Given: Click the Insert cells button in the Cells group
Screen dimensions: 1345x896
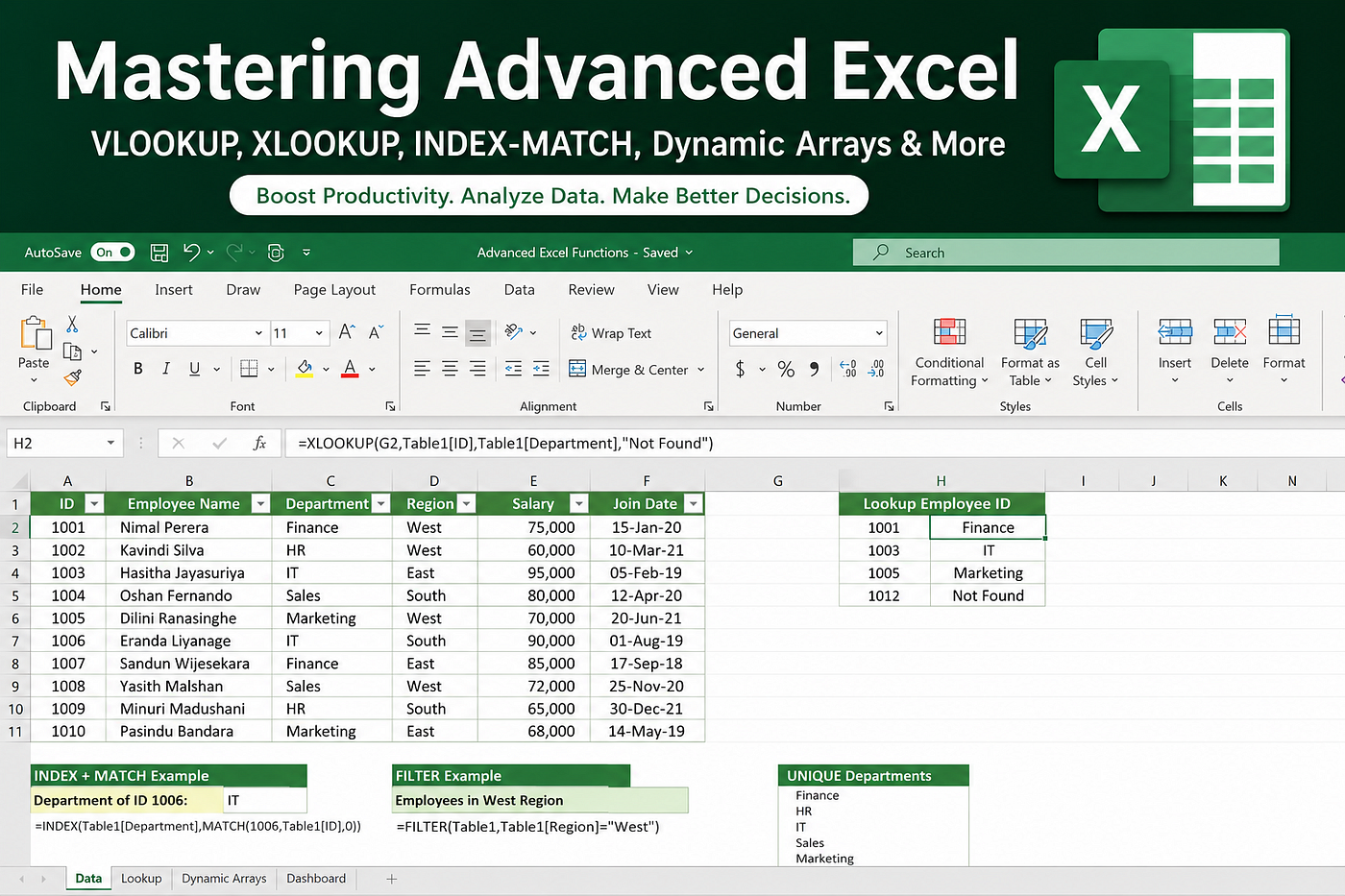Looking at the screenshot, I should click(x=1174, y=351).
